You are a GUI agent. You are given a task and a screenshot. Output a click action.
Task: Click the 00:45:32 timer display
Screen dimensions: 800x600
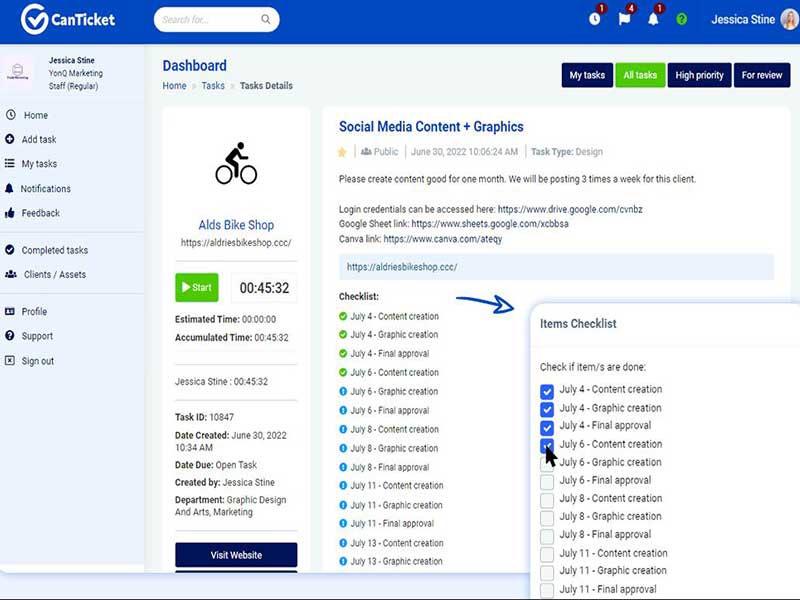coord(264,288)
